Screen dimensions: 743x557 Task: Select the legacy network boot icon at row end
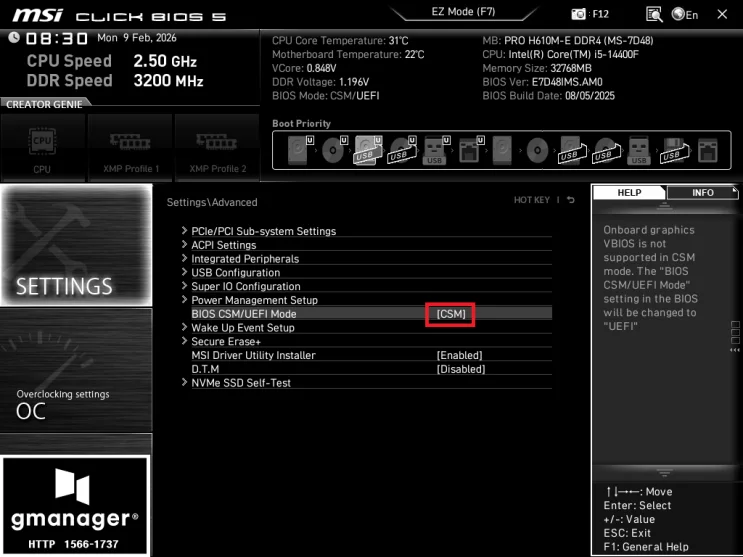707,150
